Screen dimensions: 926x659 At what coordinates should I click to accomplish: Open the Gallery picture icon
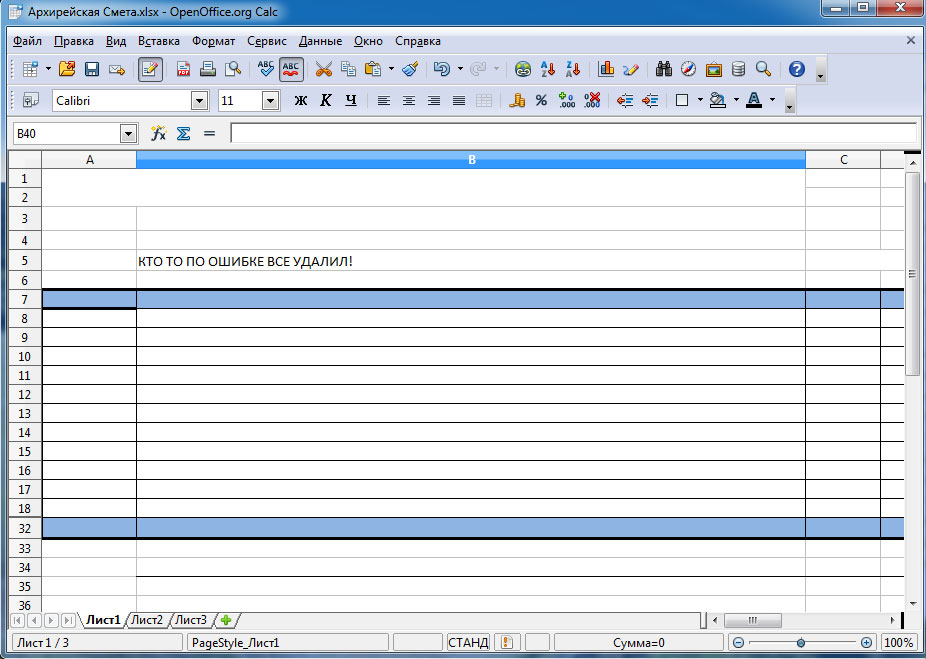[713, 70]
